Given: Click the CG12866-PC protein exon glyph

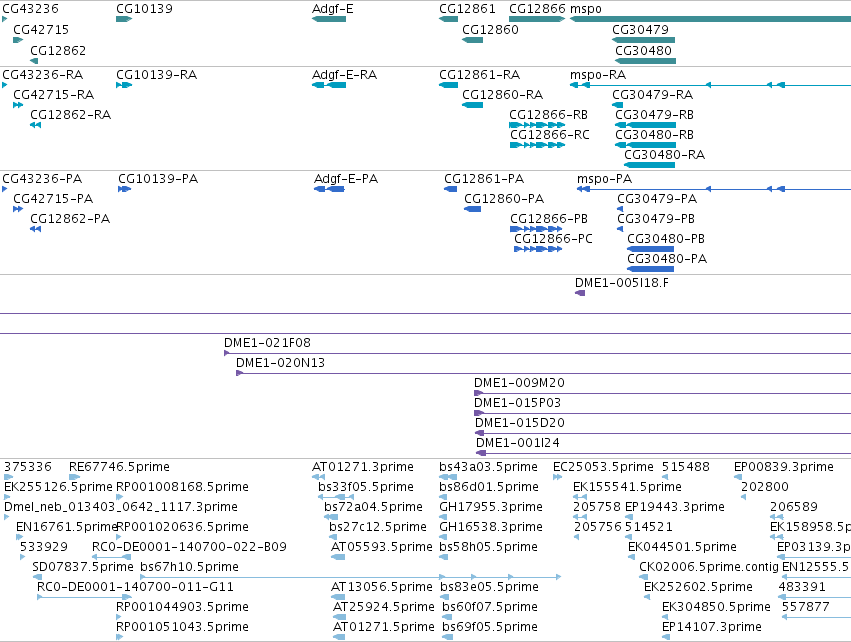Looking at the screenshot, I should point(538,249).
